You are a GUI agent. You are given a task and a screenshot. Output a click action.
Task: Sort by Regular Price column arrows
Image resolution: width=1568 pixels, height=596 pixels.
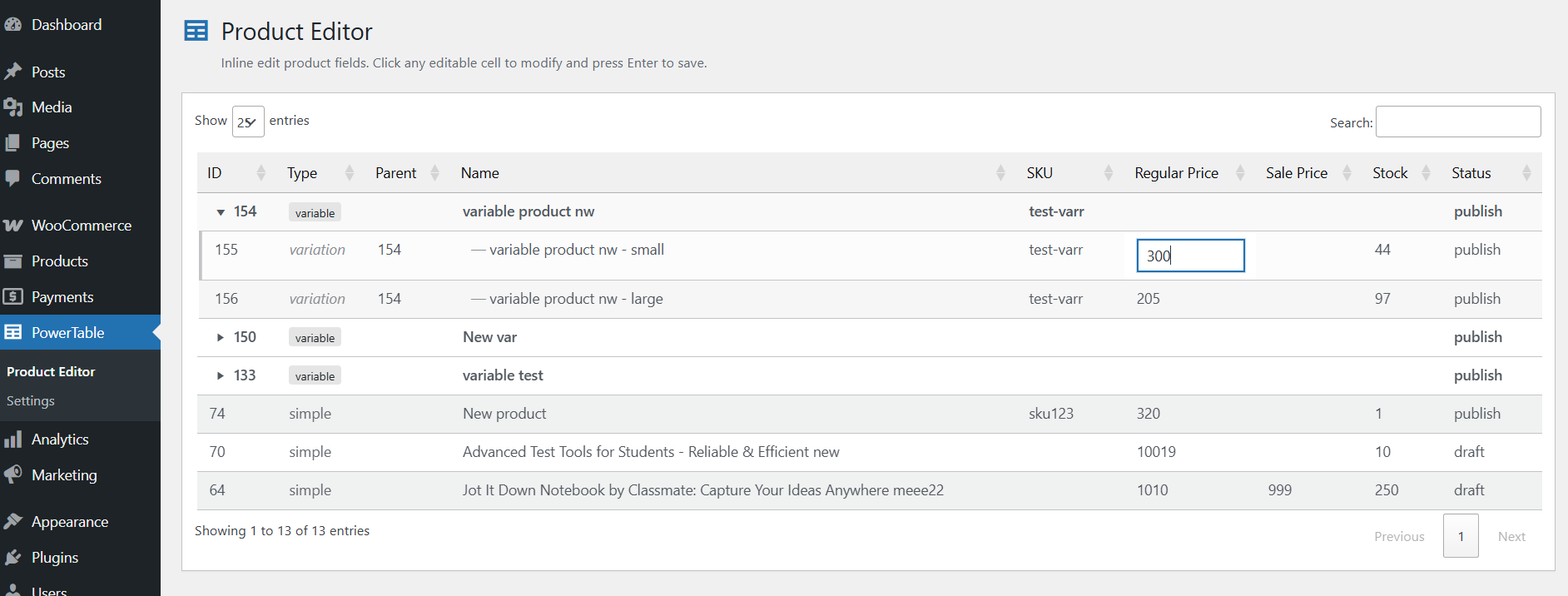click(1240, 173)
